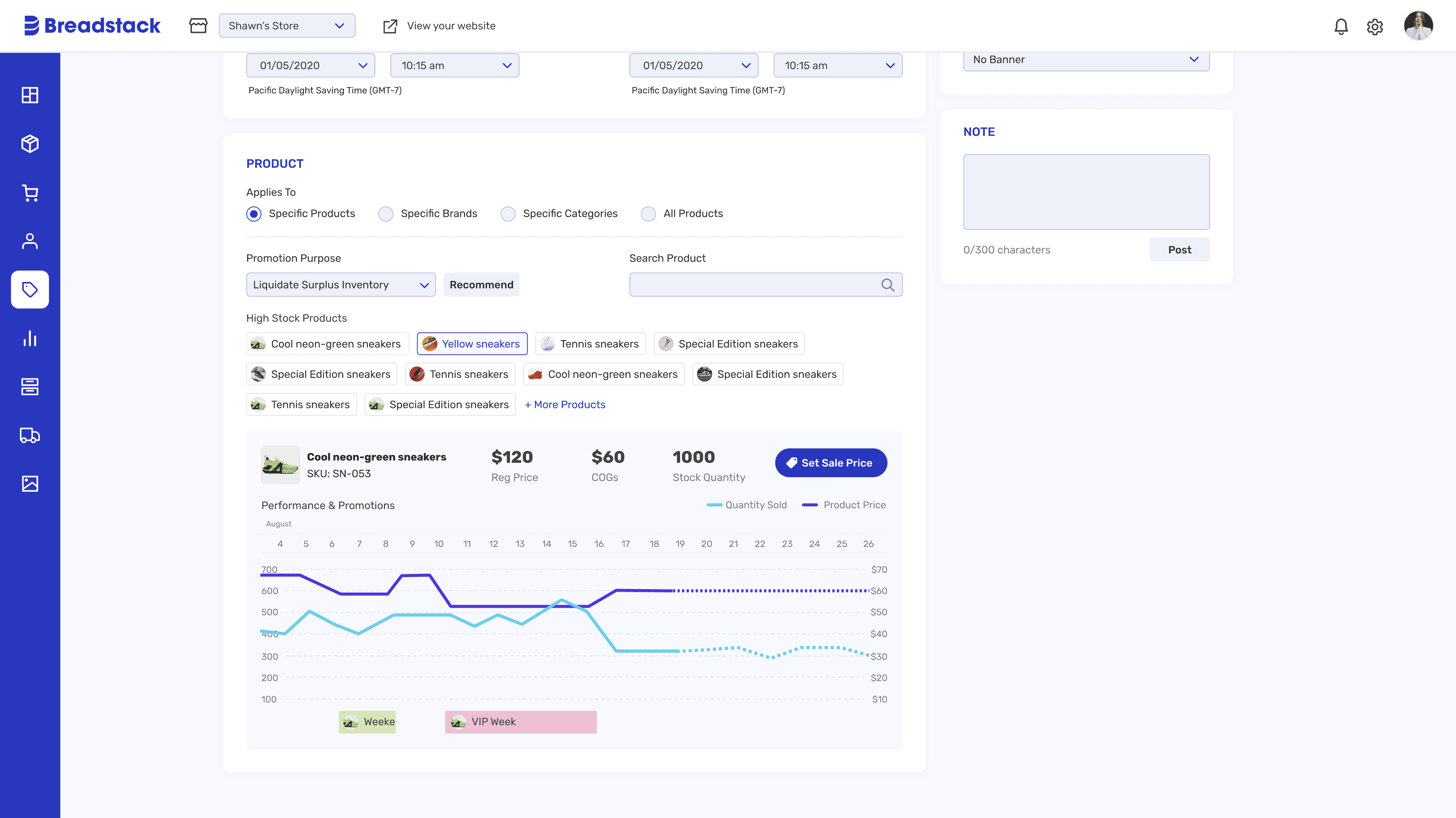Choose the All Products radio option
Image resolution: width=1456 pixels, height=818 pixels.
[x=648, y=214]
